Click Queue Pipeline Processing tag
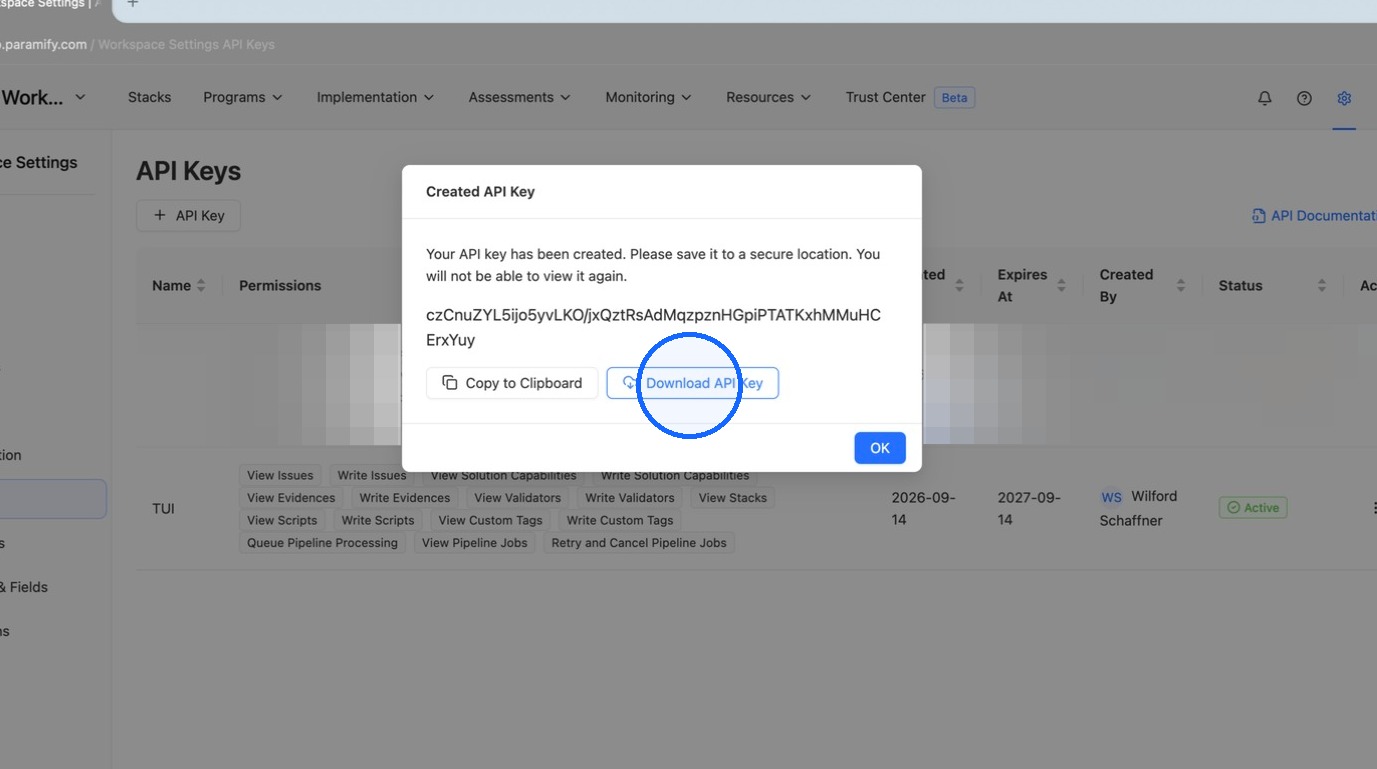1377x769 pixels. click(x=322, y=543)
